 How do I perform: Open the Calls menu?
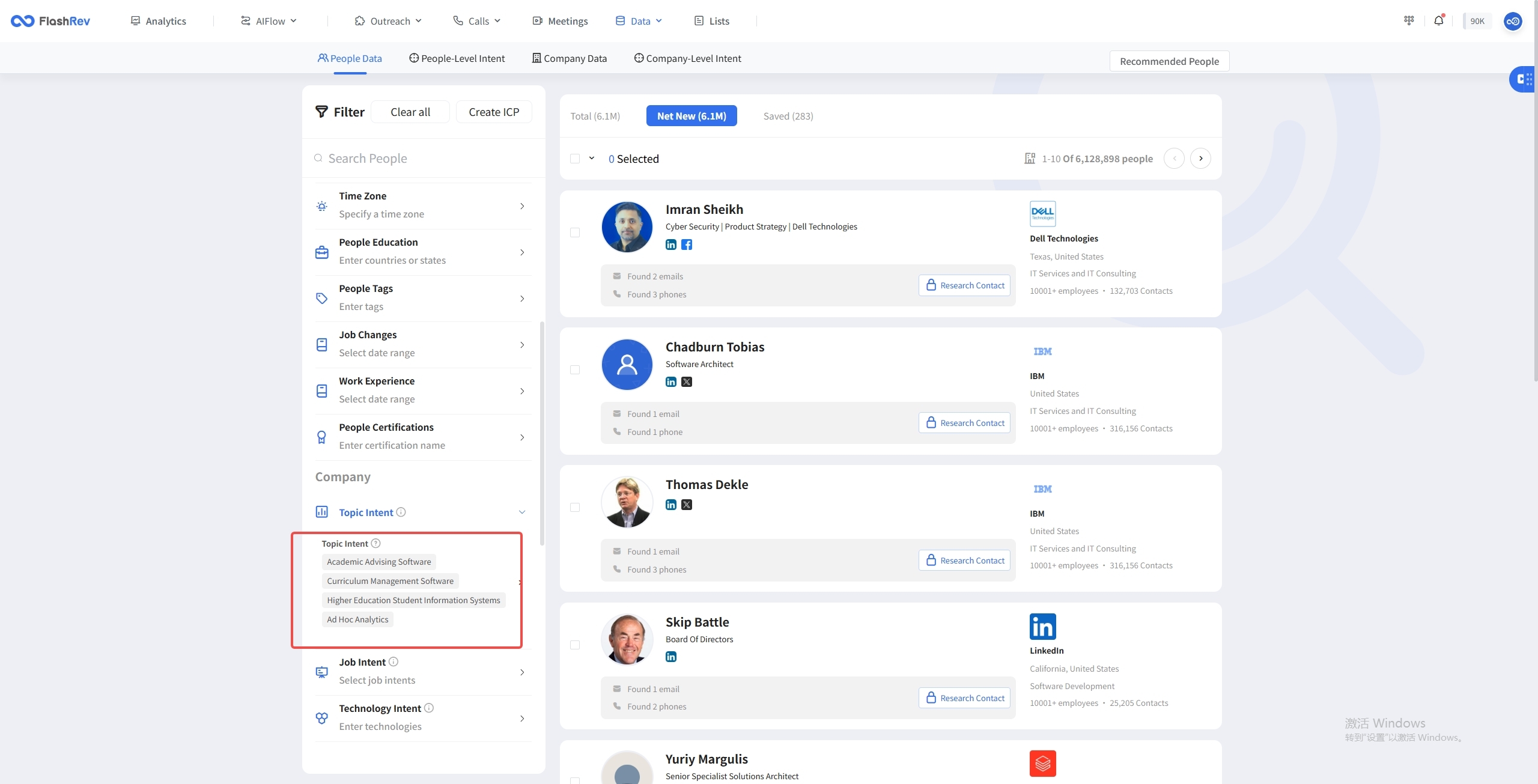(477, 21)
